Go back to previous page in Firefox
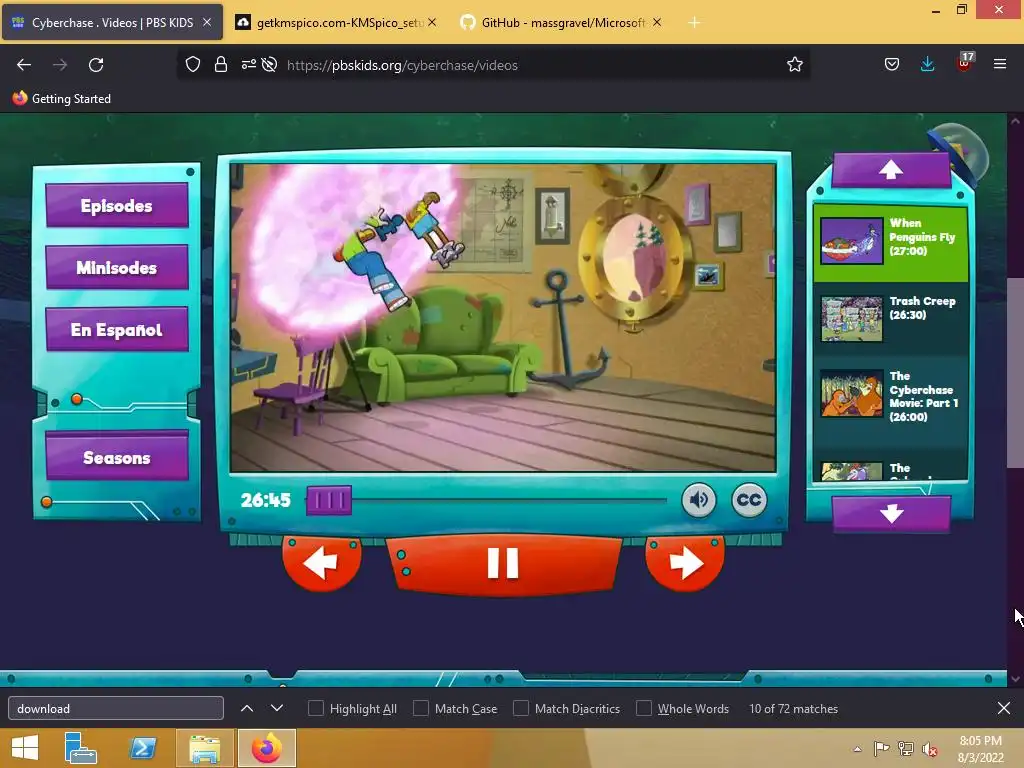Screen dimensions: 1024x768 24,65
